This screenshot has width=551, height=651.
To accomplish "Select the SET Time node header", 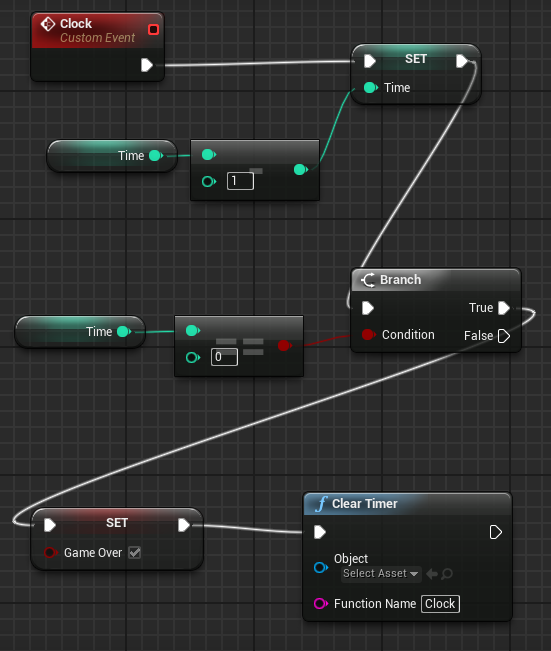I will point(416,59).
